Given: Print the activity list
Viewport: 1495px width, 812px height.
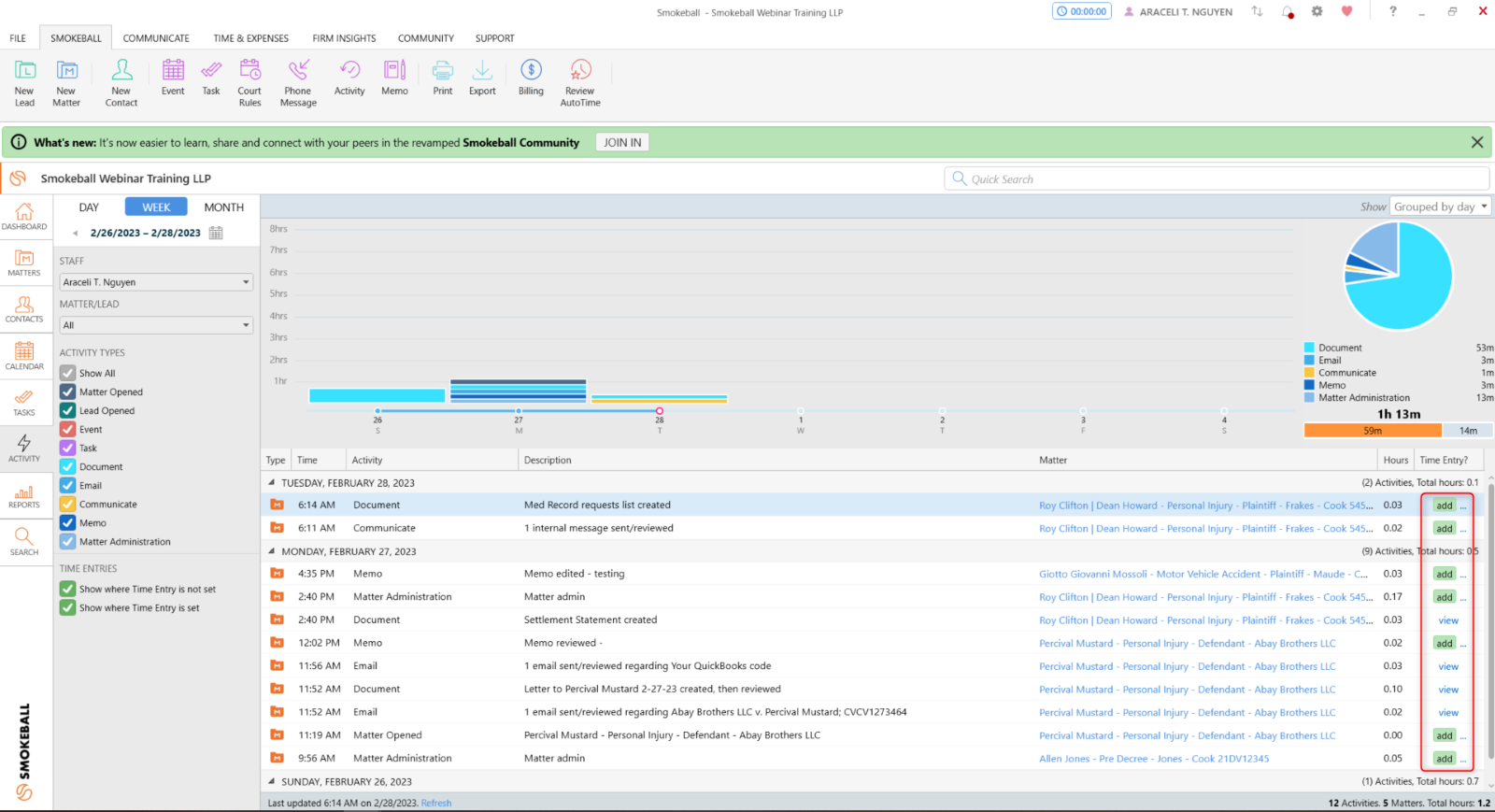Looking at the screenshot, I should pos(443,77).
